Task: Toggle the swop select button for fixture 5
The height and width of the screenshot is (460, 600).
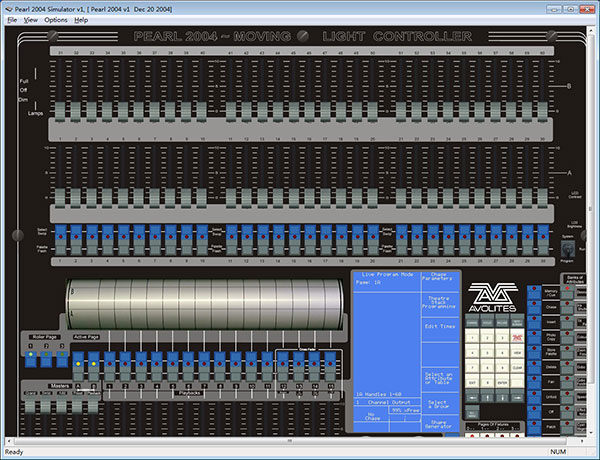Action: coord(124,233)
